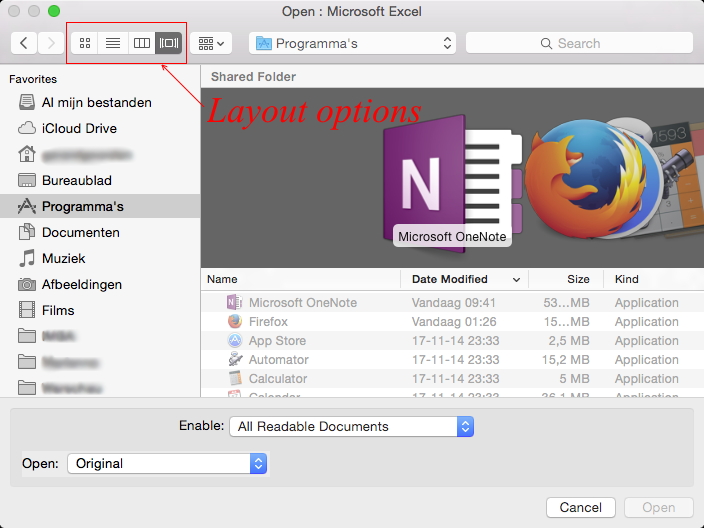The image size is (704, 528).
Task: Click the Firefox icon in list
Action: (234, 321)
